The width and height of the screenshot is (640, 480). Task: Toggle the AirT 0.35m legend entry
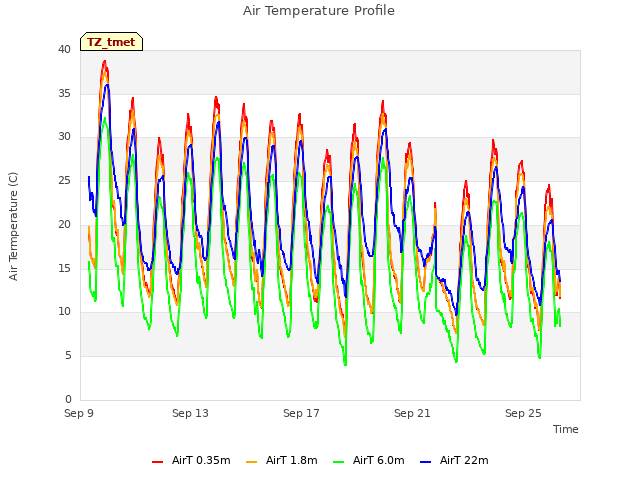point(191,460)
